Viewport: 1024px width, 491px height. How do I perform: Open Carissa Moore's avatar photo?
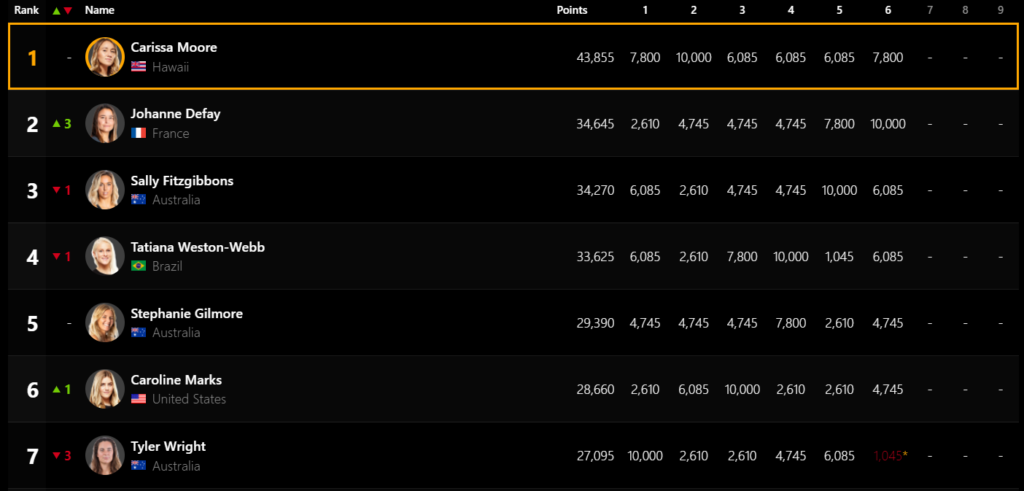[x=105, y=57]
